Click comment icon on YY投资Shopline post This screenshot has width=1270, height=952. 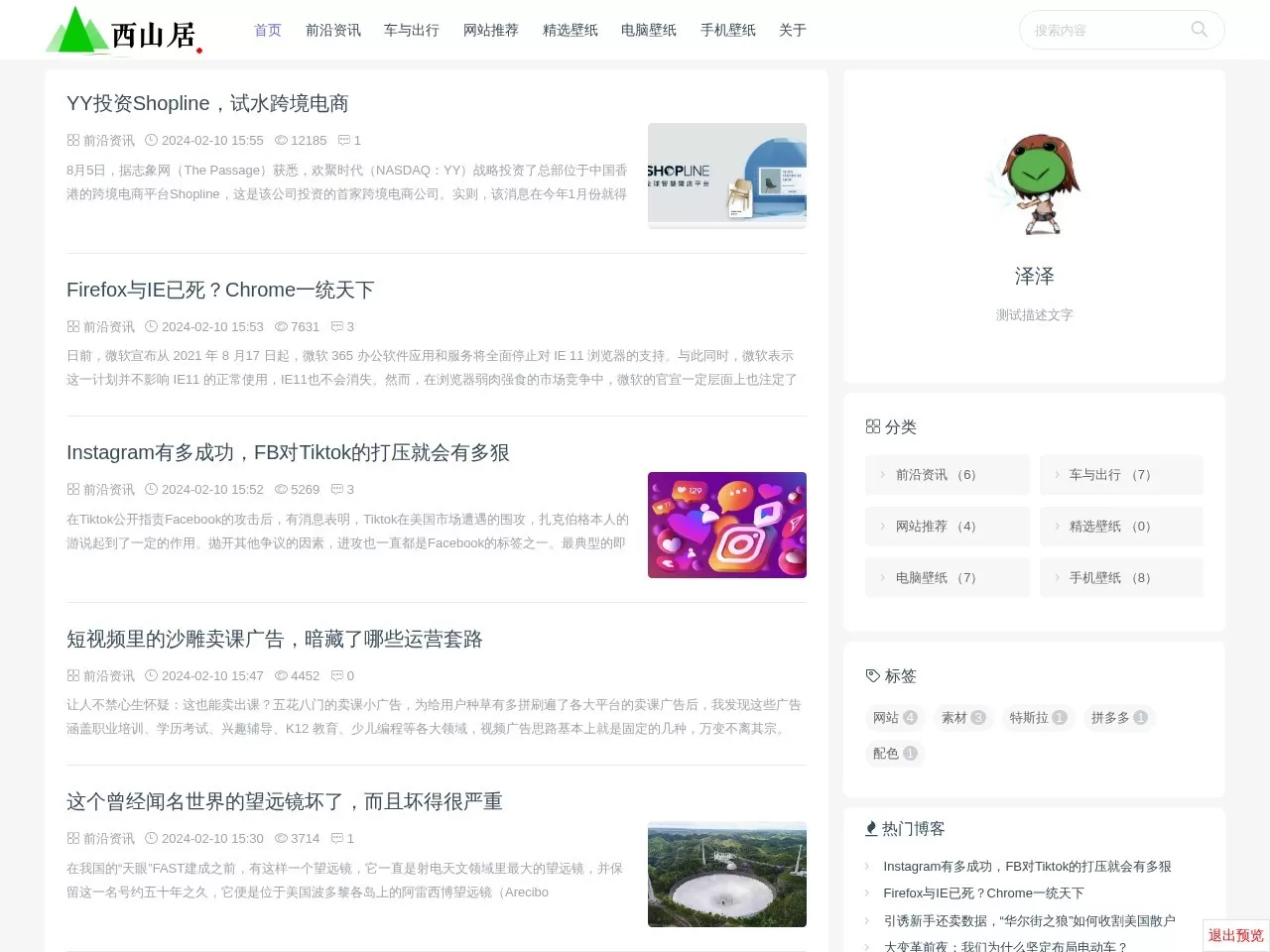pos(343,141)
